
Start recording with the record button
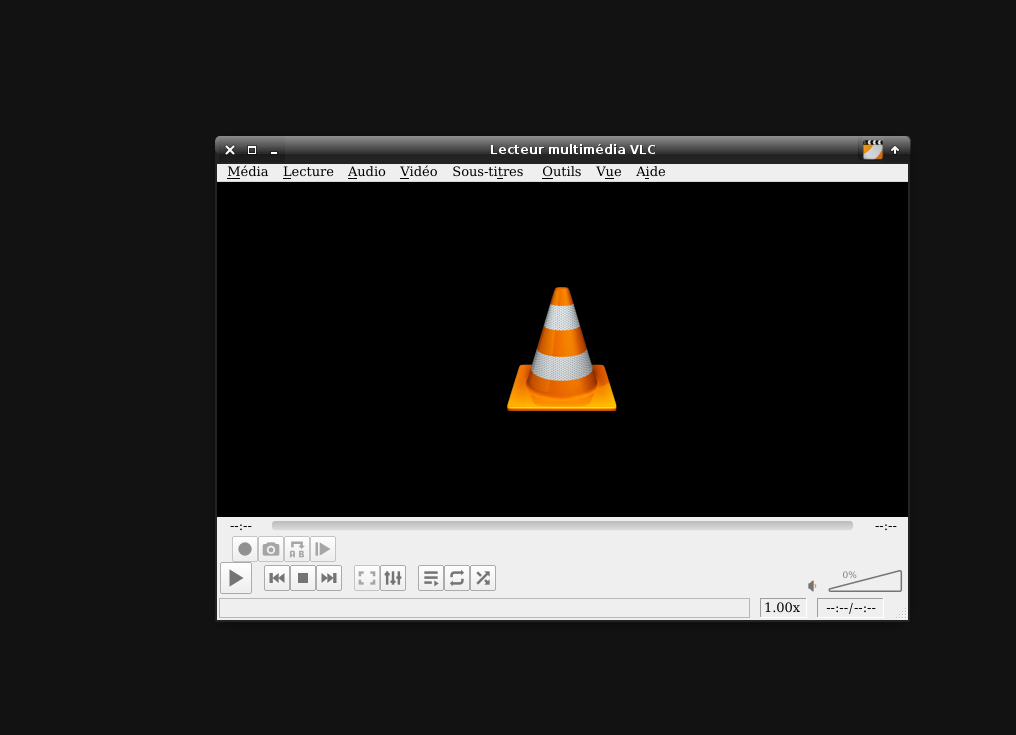(x=245, y=550)
